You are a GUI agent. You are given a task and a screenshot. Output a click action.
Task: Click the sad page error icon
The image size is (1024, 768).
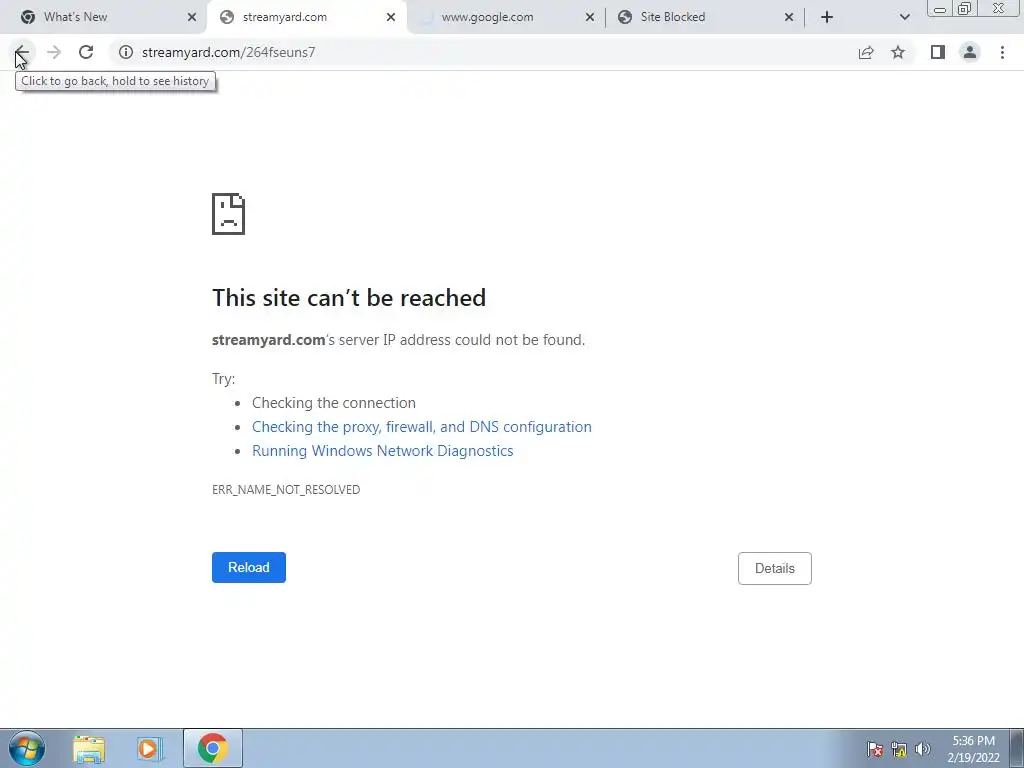point(229,214)
